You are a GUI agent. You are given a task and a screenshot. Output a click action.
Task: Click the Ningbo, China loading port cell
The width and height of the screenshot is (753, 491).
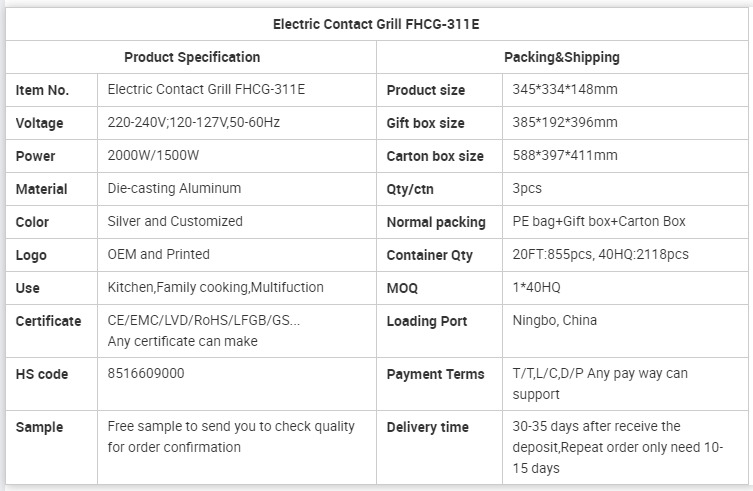tap(625, 331)
